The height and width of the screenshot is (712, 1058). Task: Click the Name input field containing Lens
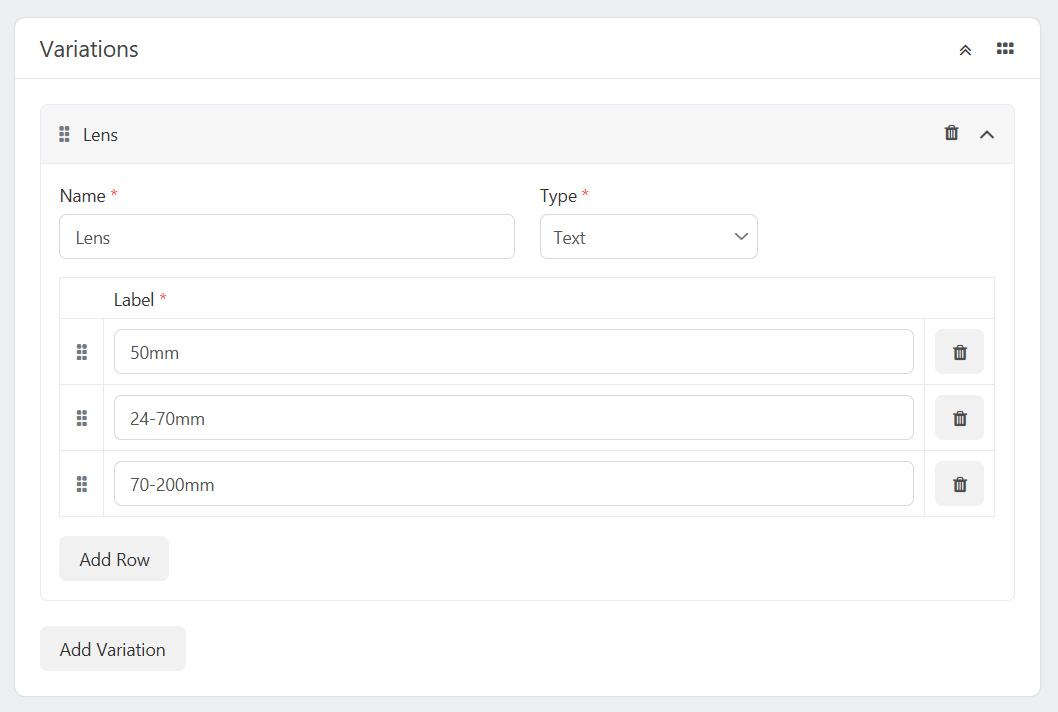coord(286,237)
